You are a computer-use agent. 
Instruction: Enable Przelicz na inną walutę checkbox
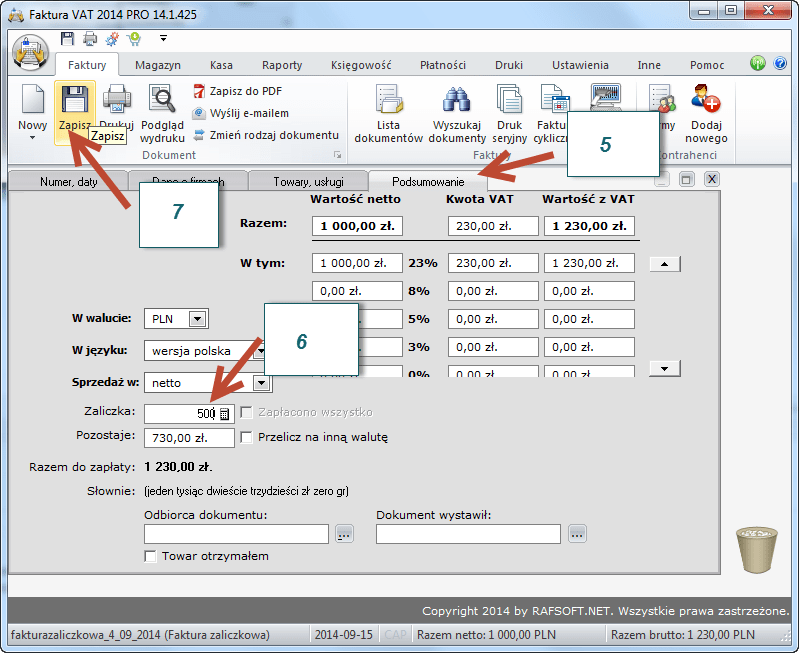point(246,437)
